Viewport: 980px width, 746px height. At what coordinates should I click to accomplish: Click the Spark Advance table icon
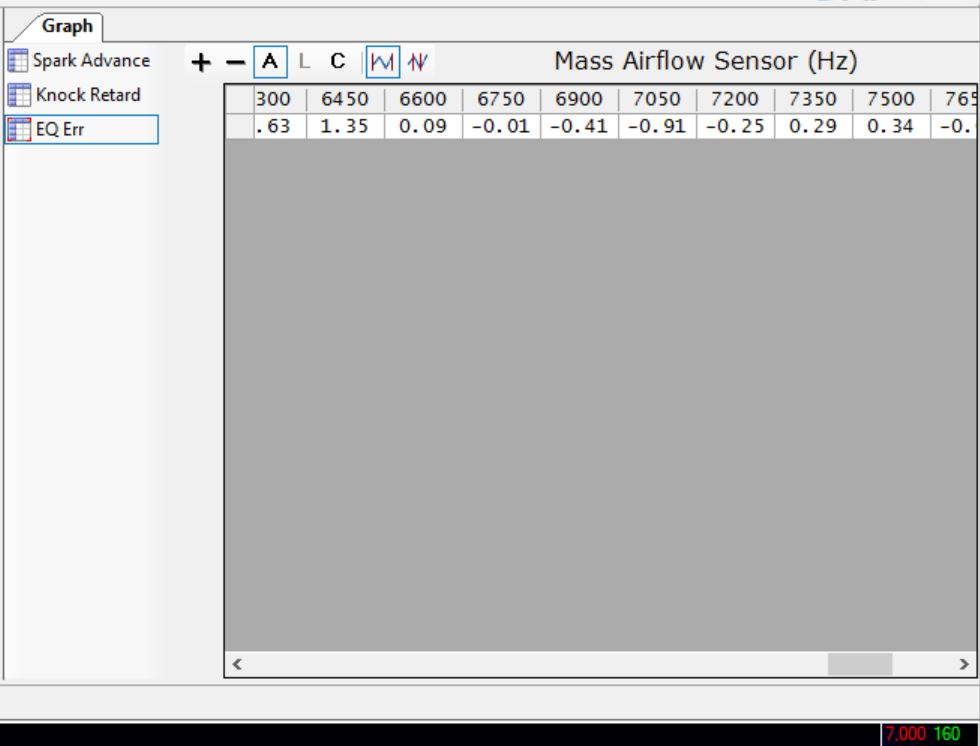click(18, 61)
